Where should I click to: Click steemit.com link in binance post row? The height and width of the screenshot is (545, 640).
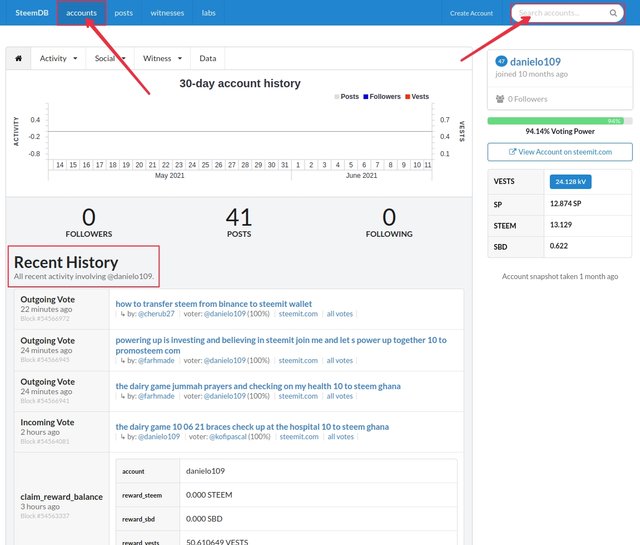pos(298,314)
